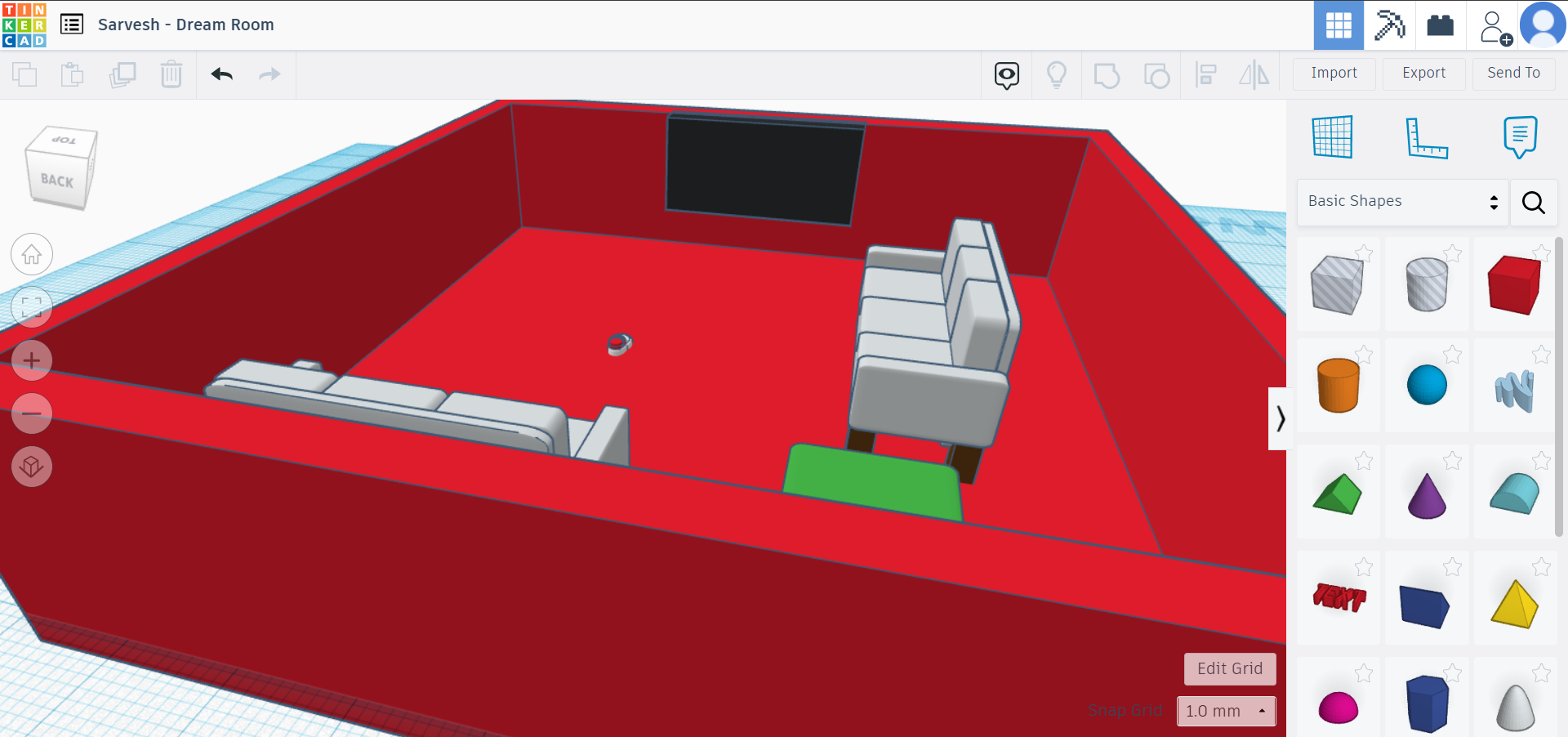The height and width of the screenshot is (737, 1568).
Task: Select the Ungroup tool
Action: pos(1156,74)
